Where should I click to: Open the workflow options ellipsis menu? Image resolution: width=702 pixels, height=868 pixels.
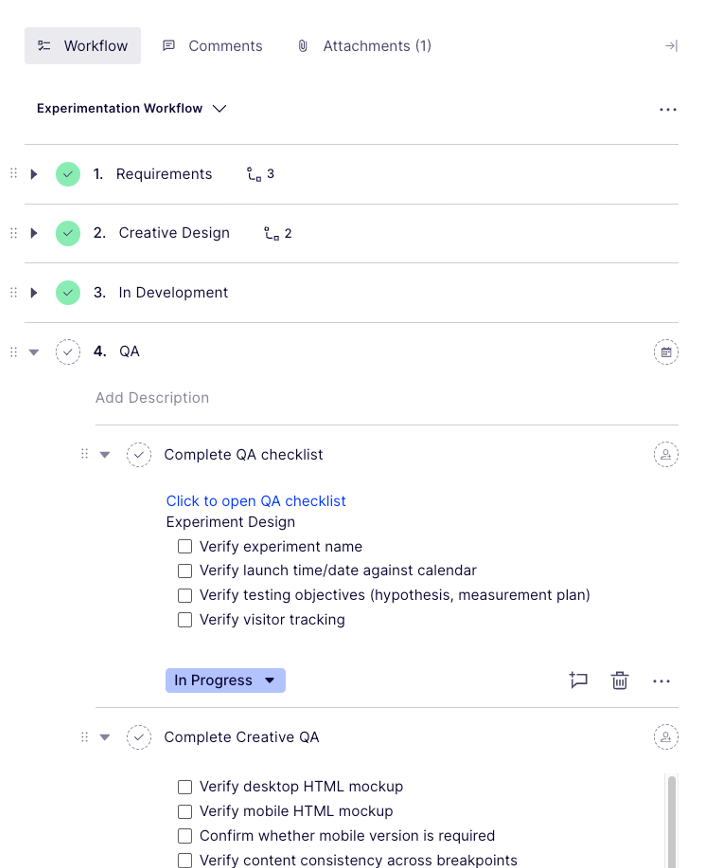tap(668, 110)
